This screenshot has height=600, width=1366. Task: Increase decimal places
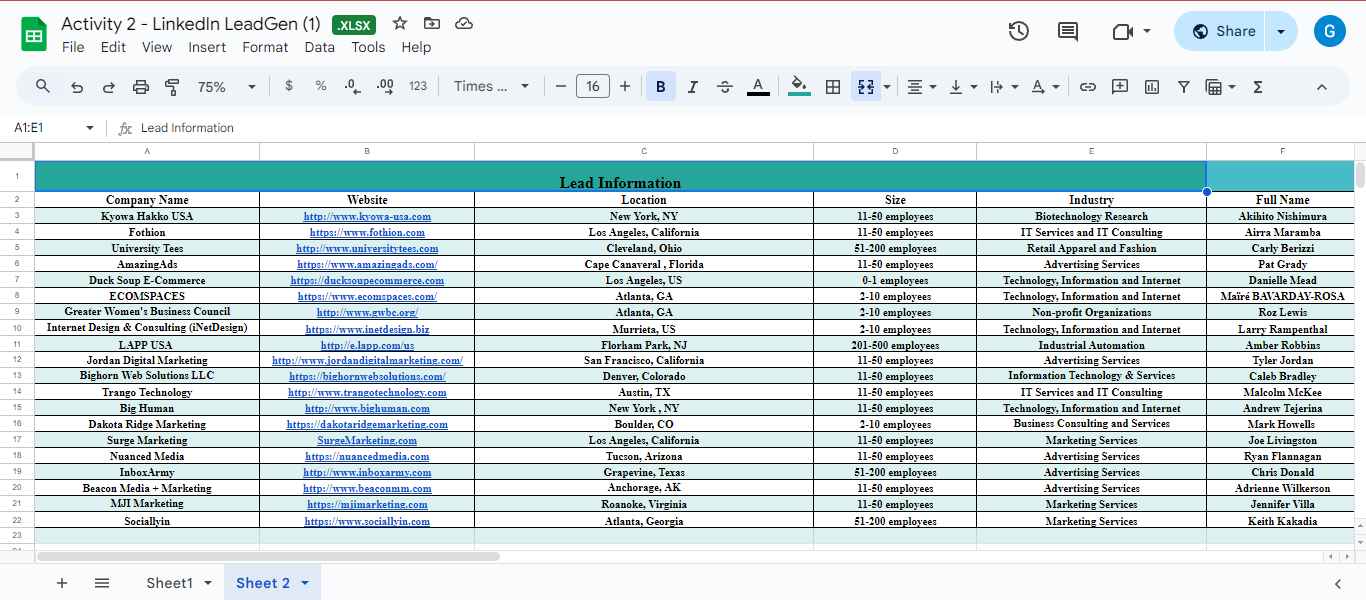(x=385, y=87)
